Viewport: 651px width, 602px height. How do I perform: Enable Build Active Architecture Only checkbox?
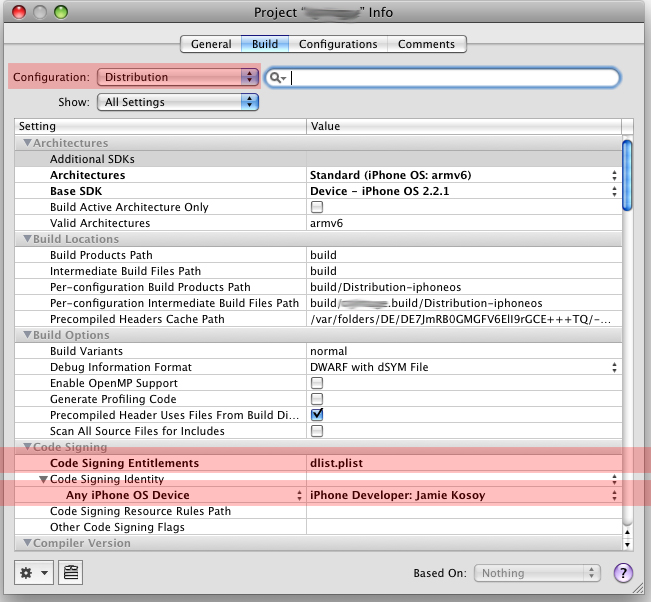(x=317, y=207)
